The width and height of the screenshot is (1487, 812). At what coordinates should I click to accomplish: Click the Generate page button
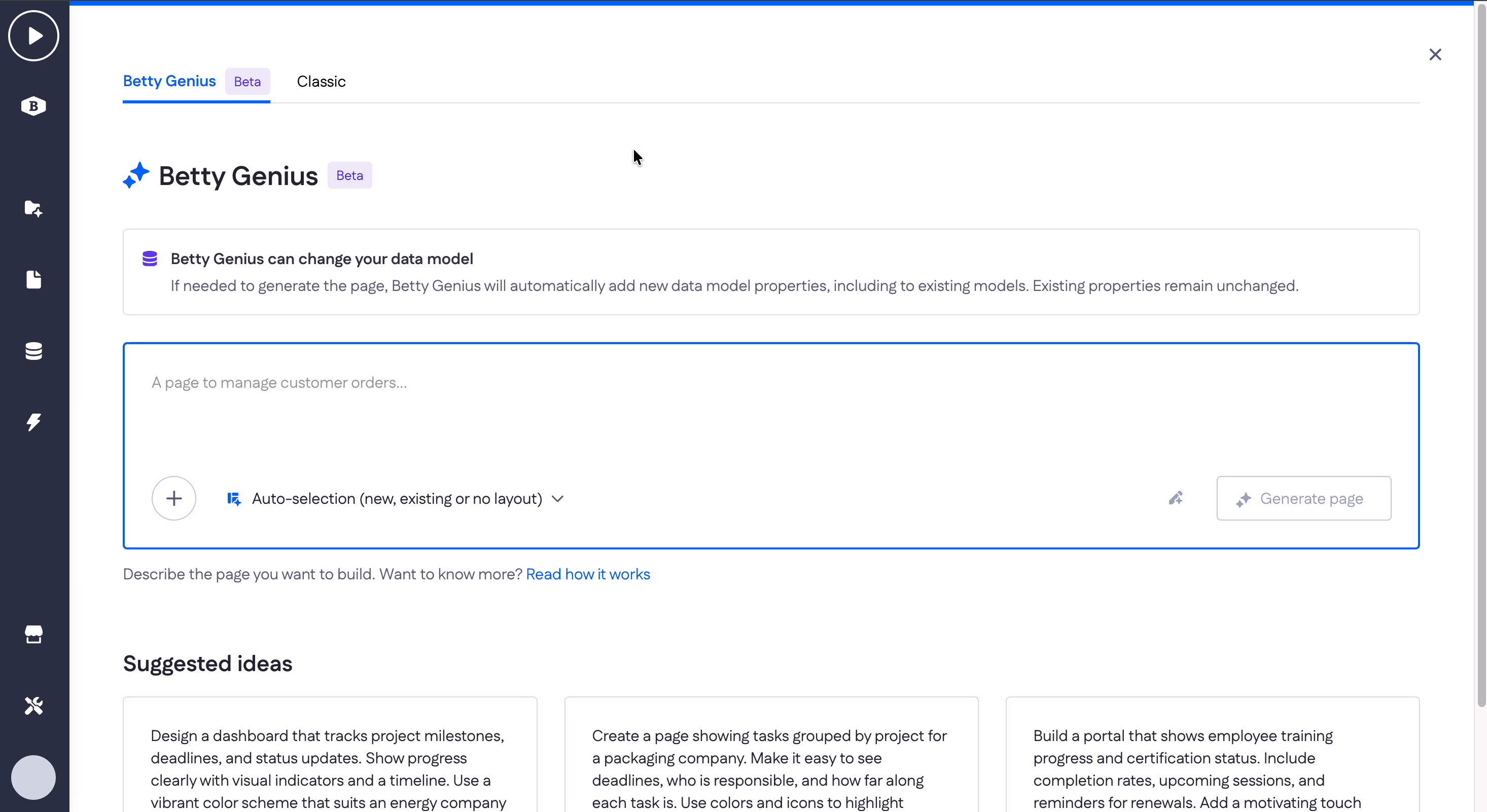tap(1303, 498)
